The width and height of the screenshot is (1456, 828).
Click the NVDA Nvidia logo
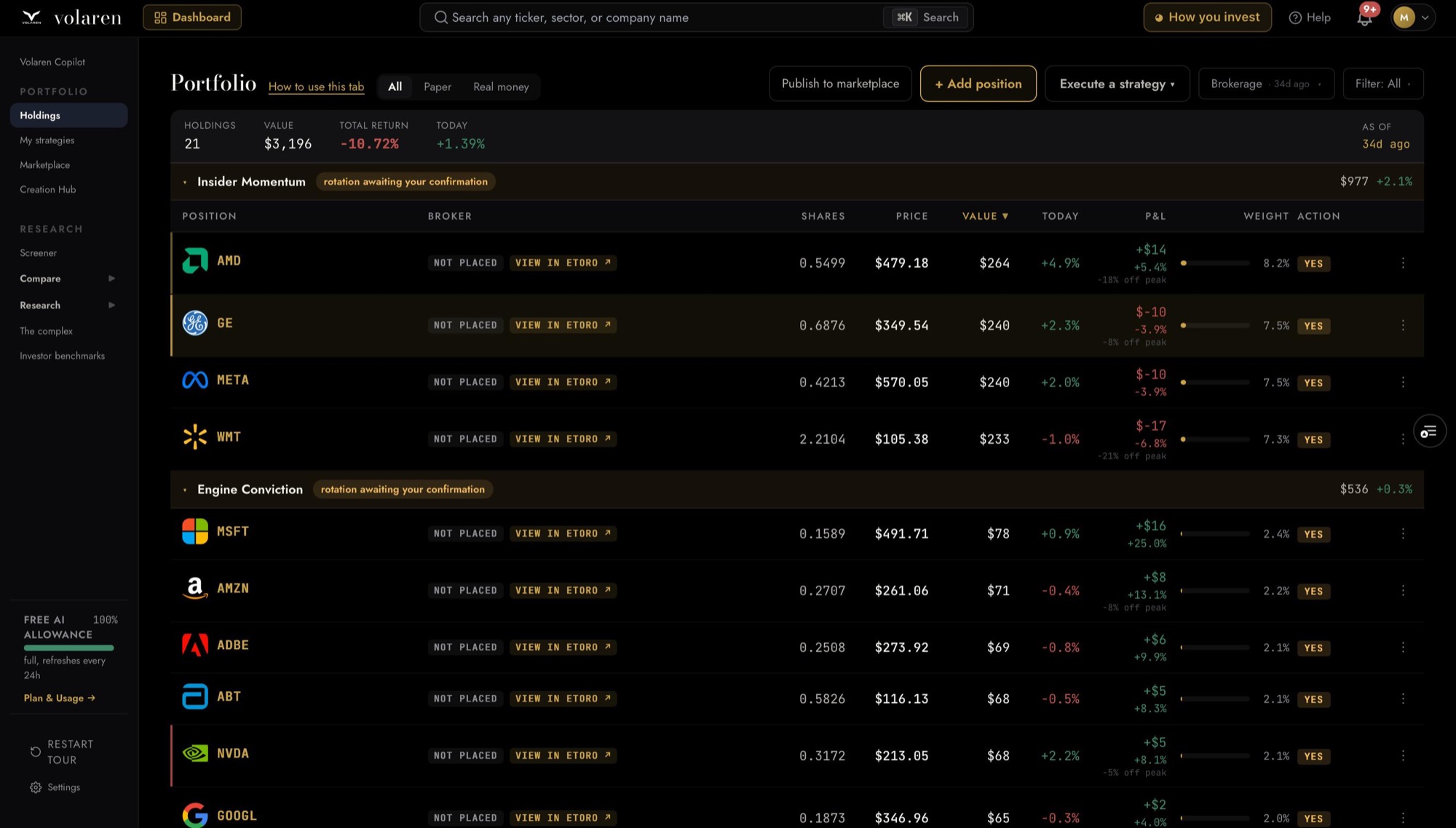[194, 753]
